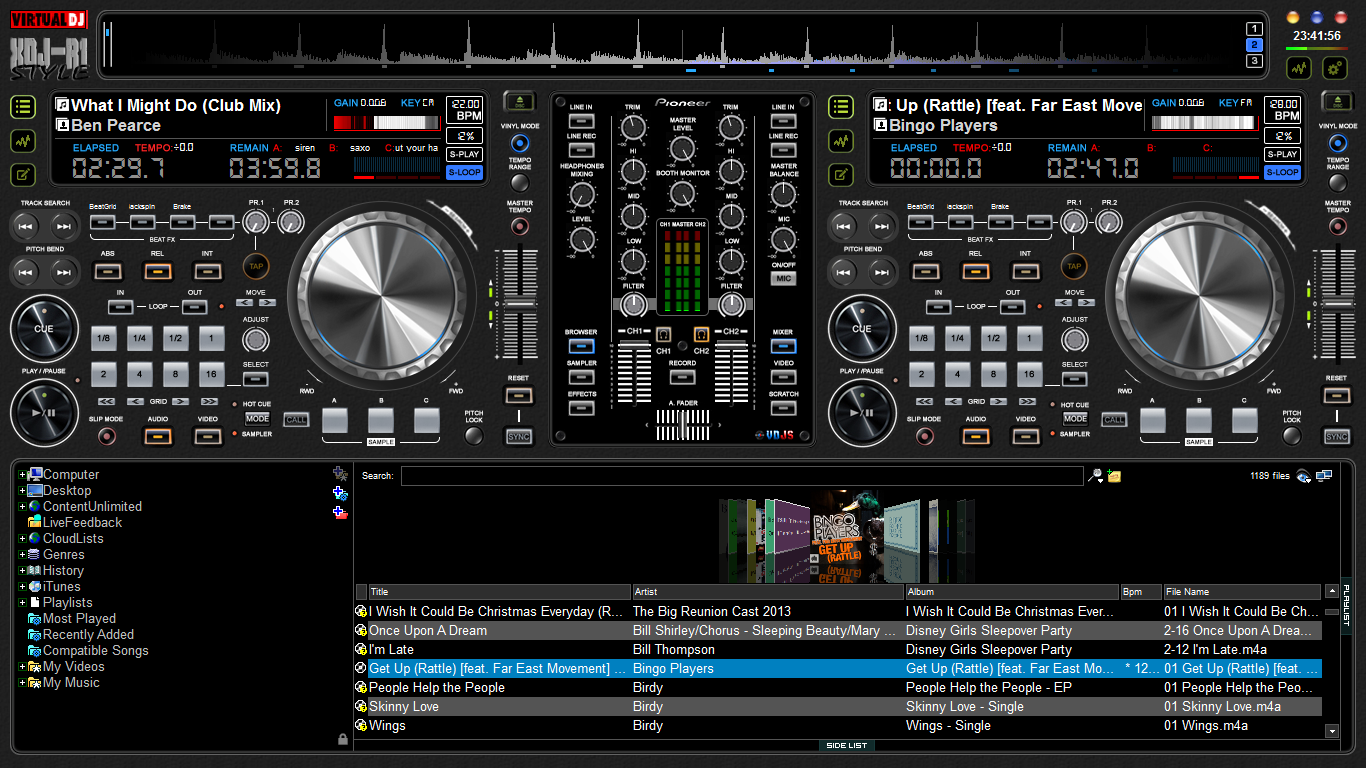This screenshot has width=1366, height=768.
Task: Click right deck CALL button
Action: tap(1114, 420)
